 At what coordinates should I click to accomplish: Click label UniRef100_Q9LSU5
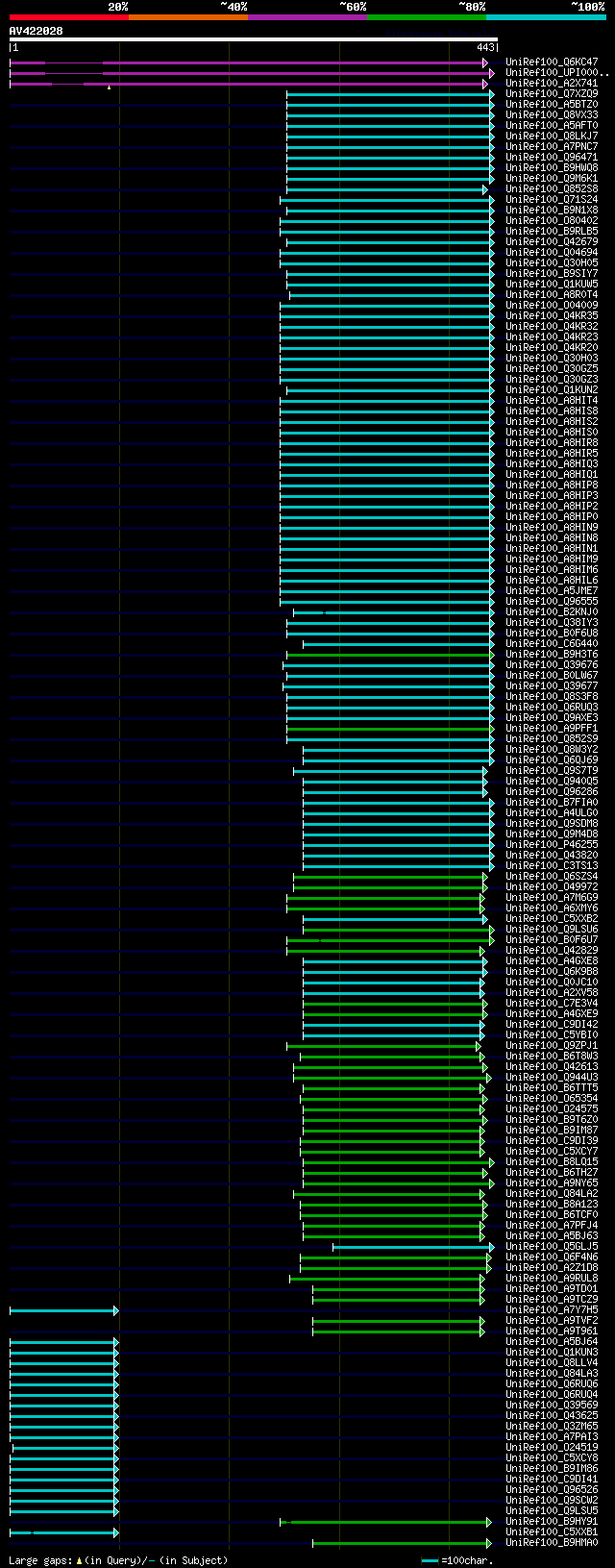click(x=552, y=1511)
